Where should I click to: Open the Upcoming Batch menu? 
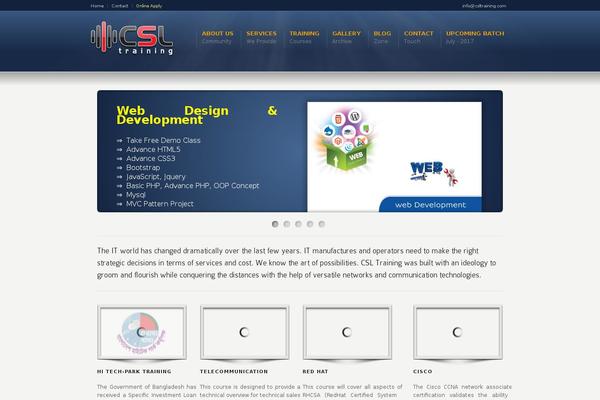tap(475, 37)
